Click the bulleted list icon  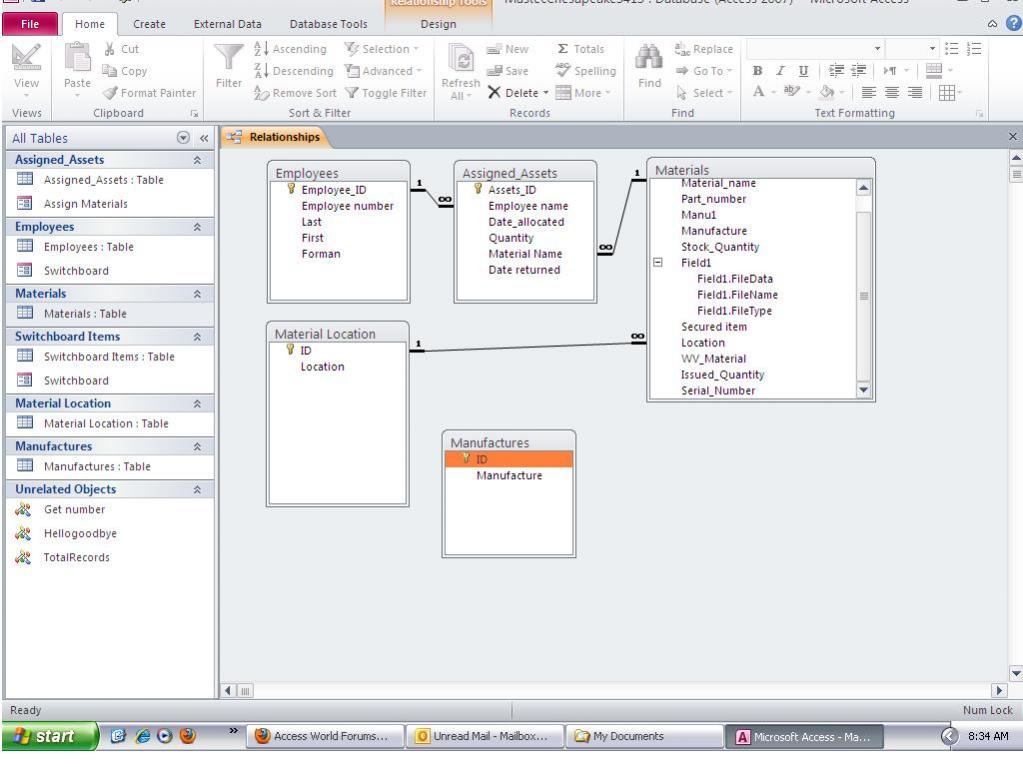[x=952, y=49]
